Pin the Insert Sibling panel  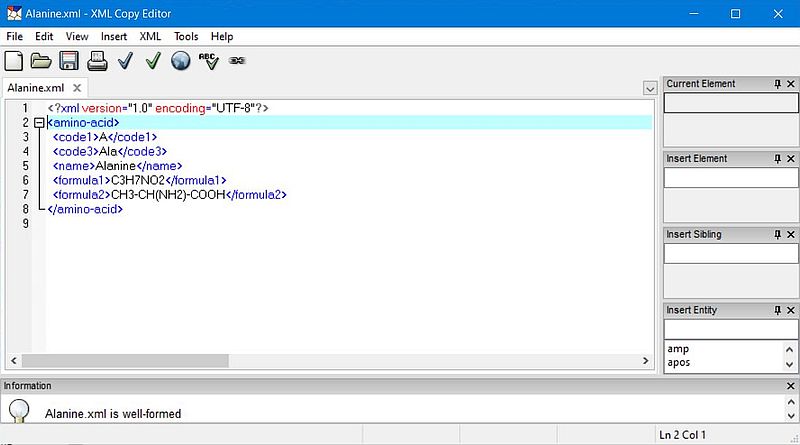778,234
